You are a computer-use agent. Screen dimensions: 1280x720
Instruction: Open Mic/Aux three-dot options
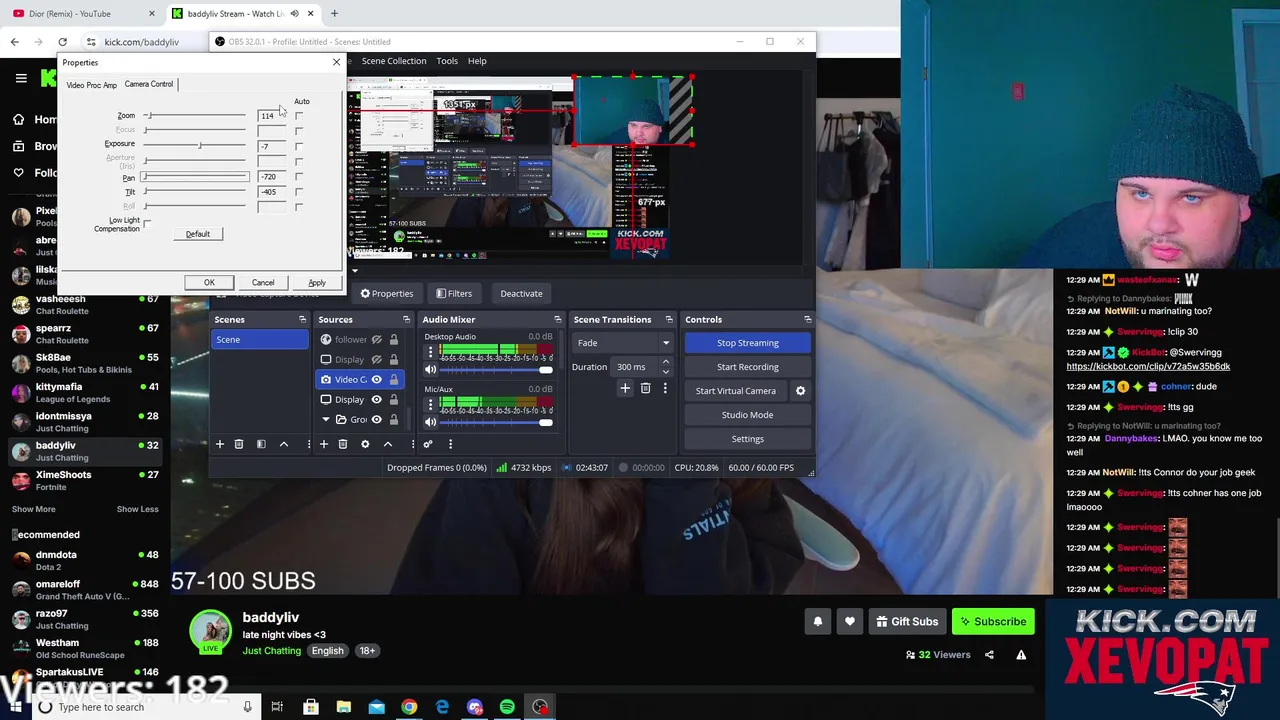431,404
